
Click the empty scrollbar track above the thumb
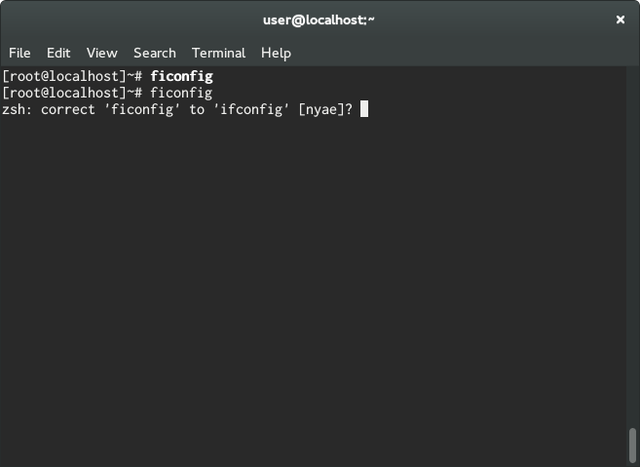coord(633,245)
